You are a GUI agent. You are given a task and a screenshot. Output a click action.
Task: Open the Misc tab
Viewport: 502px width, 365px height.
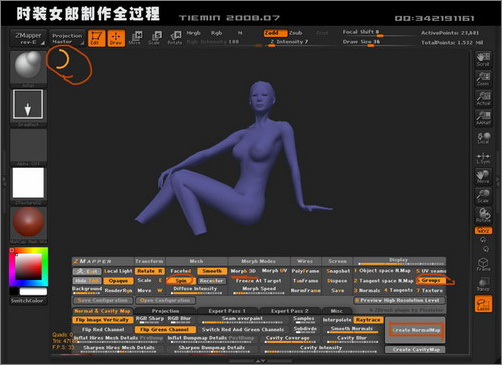[x=336, y=311]
